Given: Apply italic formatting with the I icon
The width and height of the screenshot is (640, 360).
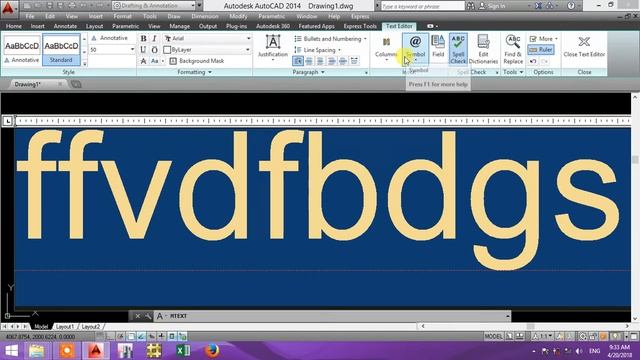Looking at the screenshot, I should [154, 38].
